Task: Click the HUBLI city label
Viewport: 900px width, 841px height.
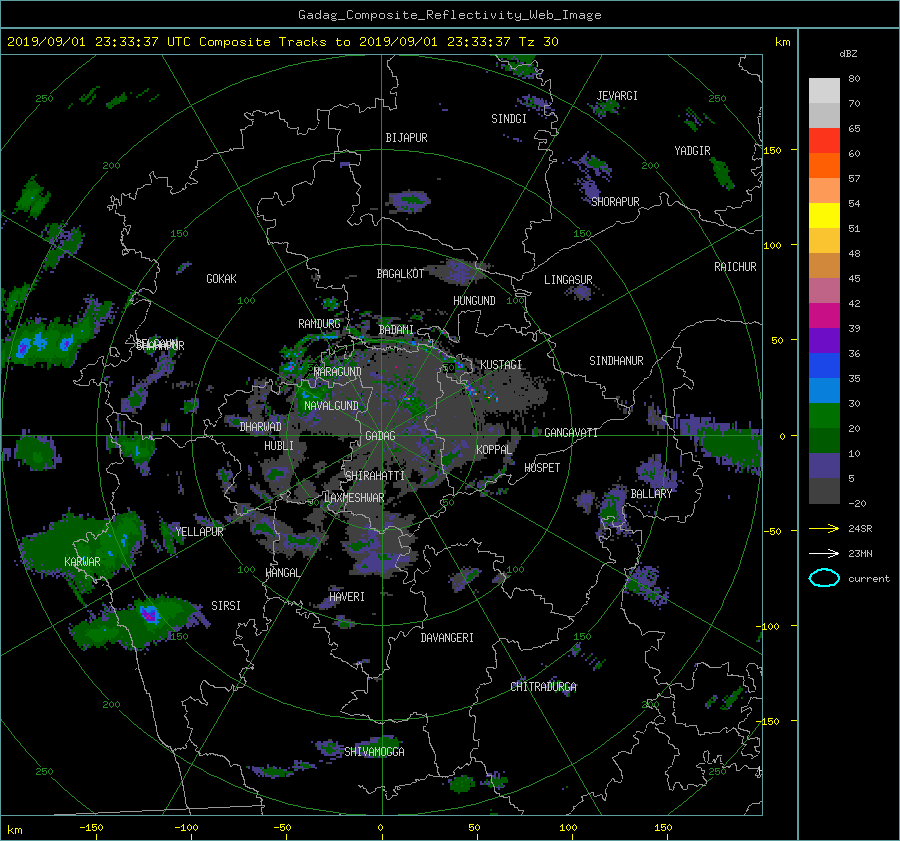Action: (279, 445)
